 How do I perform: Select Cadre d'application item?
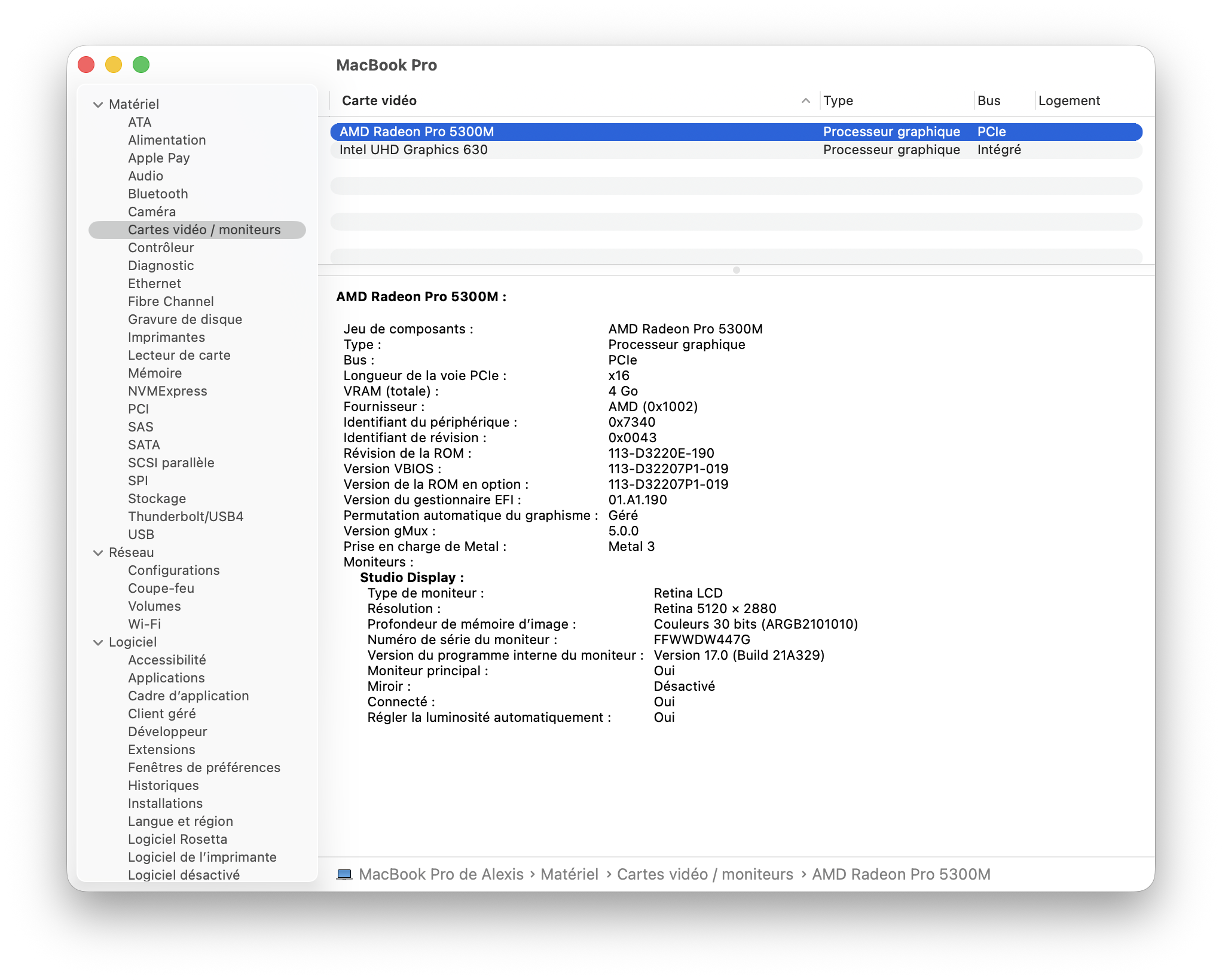[x=188, y=696]
